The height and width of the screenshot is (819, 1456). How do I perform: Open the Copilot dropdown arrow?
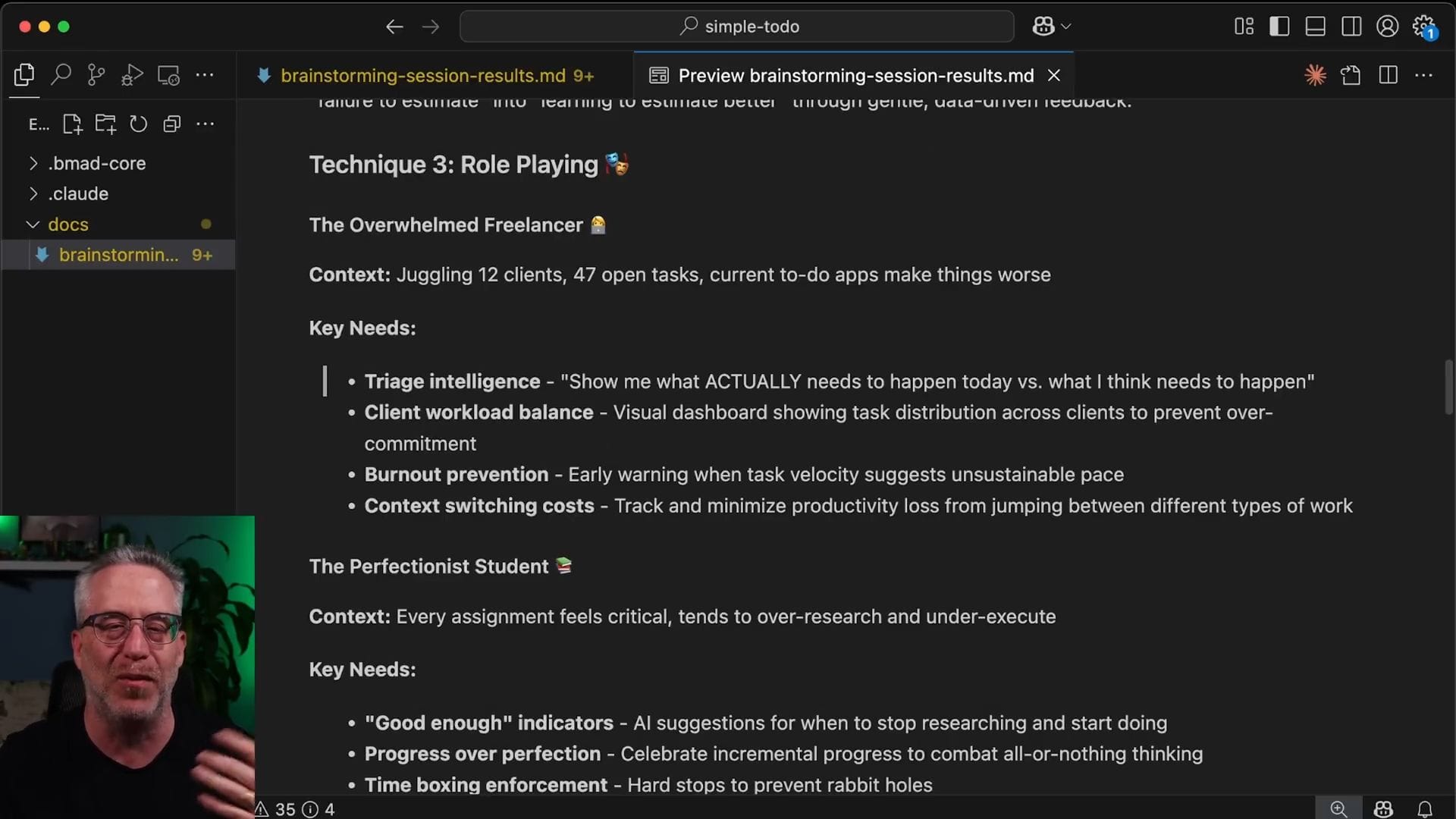click(x=1066, y=27)
